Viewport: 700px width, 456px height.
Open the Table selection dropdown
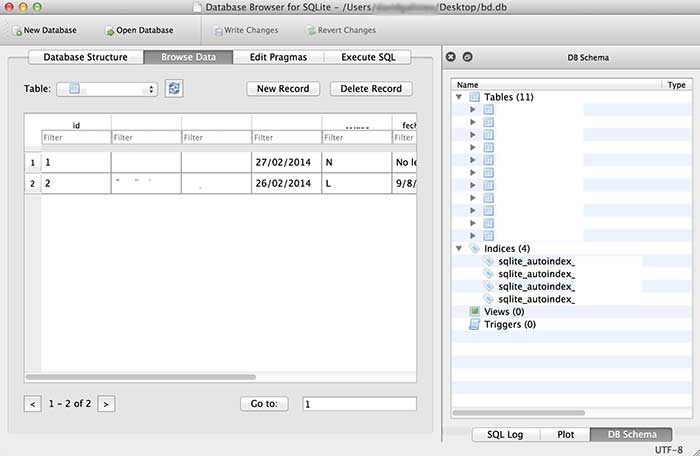(107, 89)
